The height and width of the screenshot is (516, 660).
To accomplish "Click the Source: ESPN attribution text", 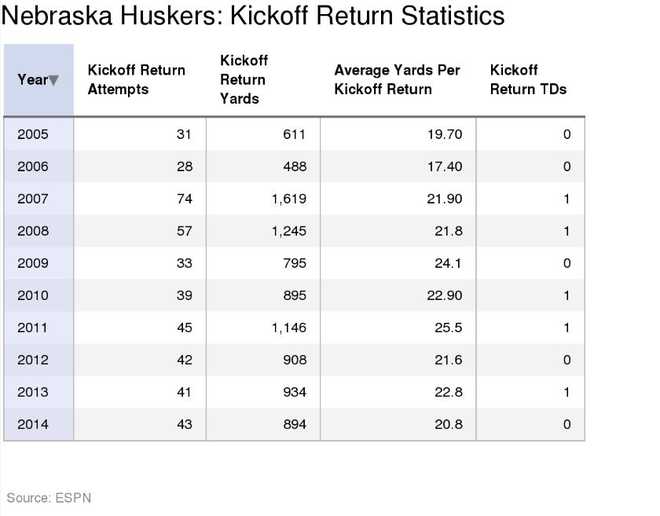I will click(x=49, y=497).
